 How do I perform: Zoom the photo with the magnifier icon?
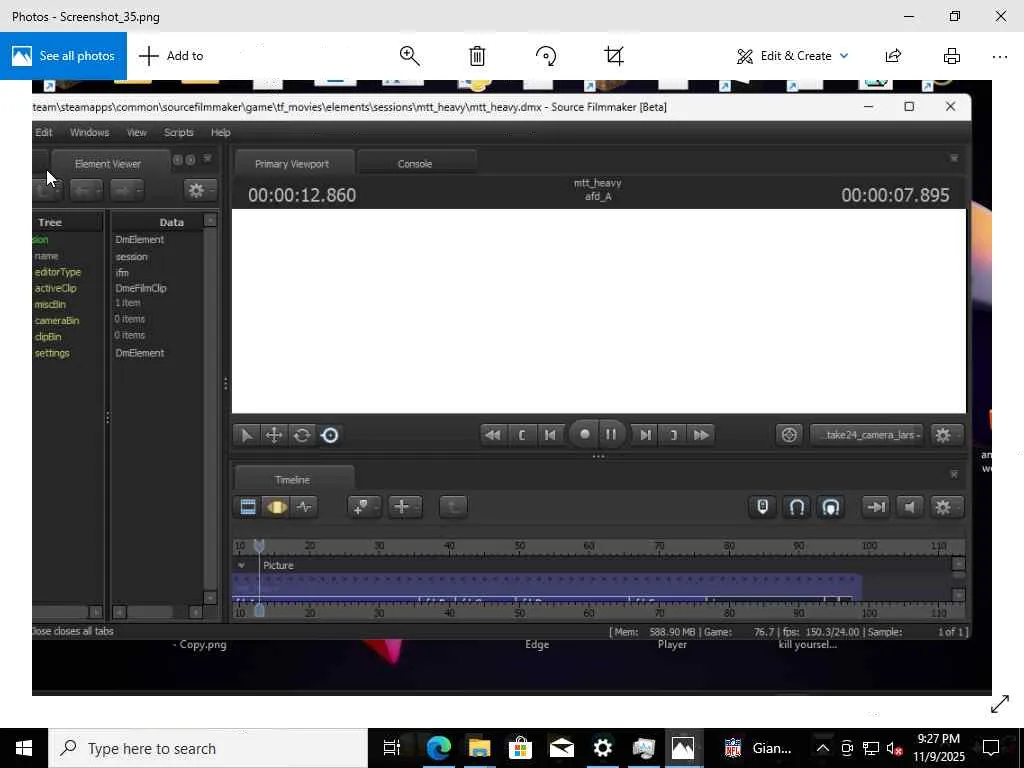point(409,56)
